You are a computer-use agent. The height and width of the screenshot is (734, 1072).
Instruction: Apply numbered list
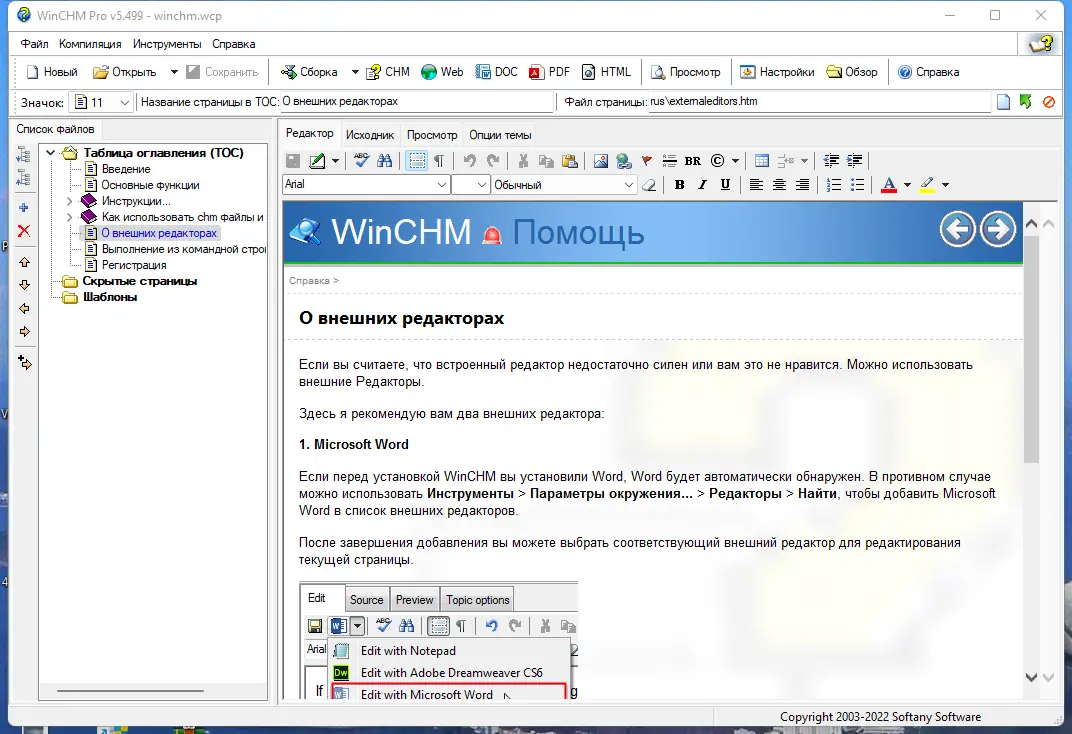click(x=833, y=185)
